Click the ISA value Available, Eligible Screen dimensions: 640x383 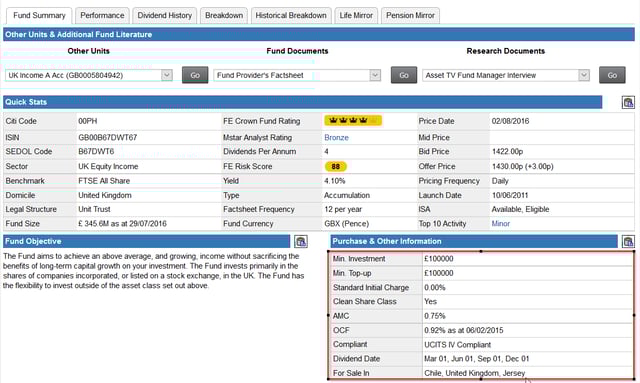coord(520,209)
